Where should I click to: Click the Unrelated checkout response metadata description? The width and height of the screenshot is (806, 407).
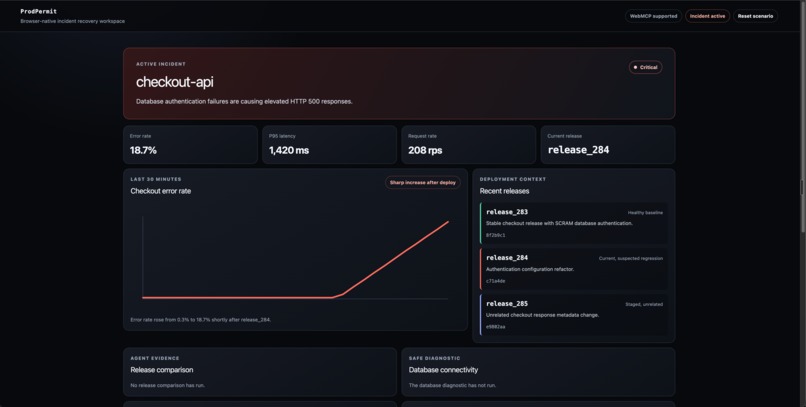click(x=542, y=314)
